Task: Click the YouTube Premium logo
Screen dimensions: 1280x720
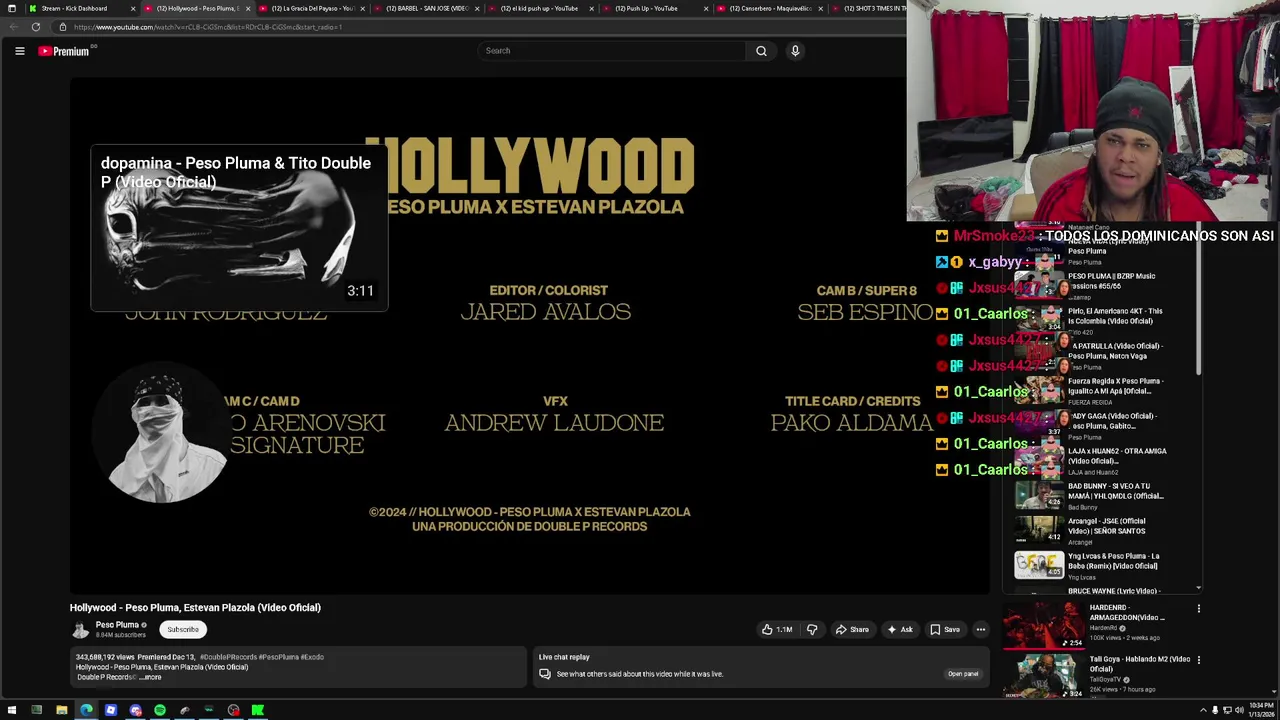Action: coord(65,51)
